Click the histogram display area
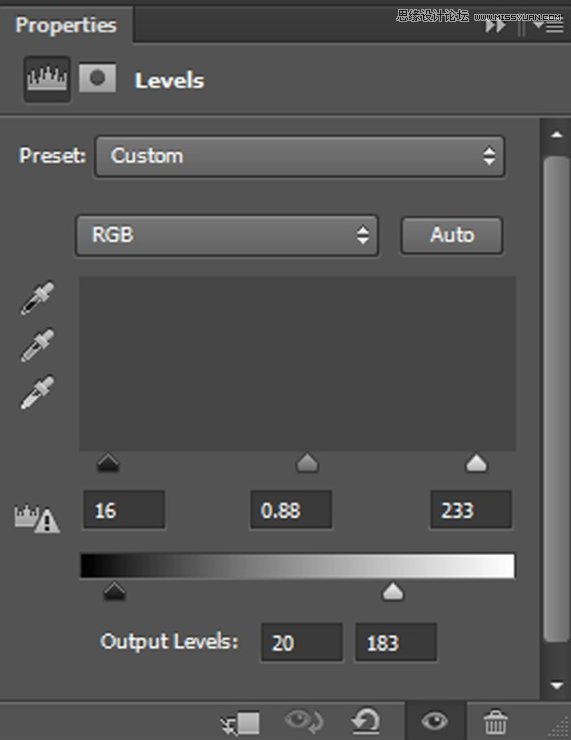 tap(297, 363)
